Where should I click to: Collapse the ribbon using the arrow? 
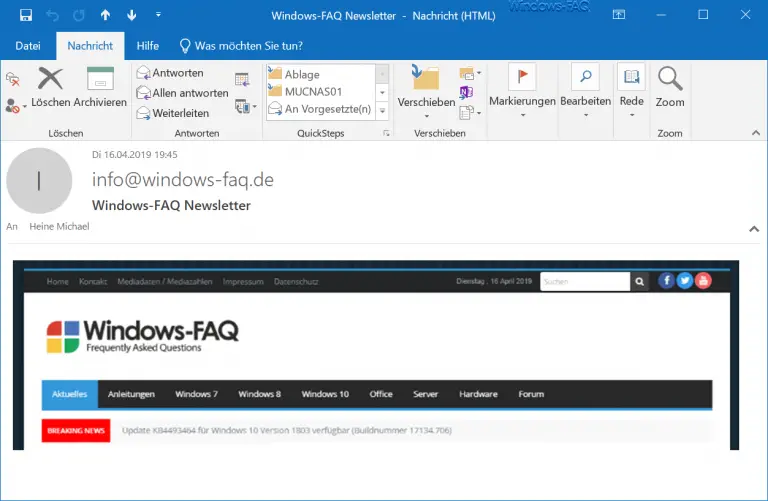pyautogui.click(x=754, y=133)
